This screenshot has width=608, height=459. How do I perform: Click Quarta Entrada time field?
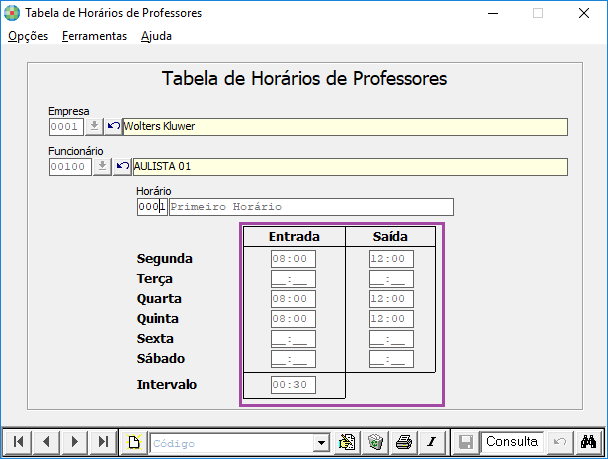point(294,299)
